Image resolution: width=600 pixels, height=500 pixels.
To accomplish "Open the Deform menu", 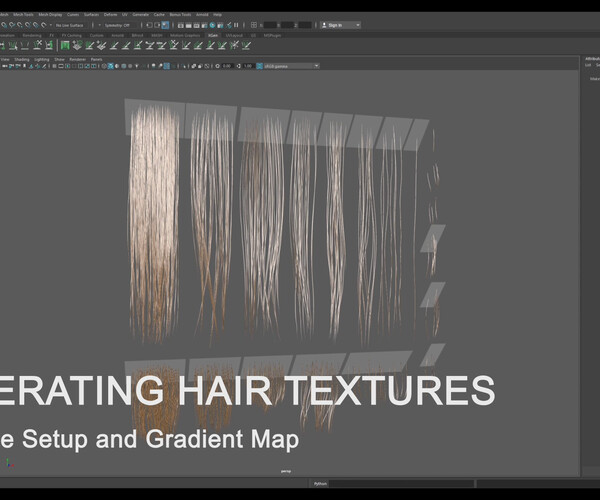I will 111,15.
